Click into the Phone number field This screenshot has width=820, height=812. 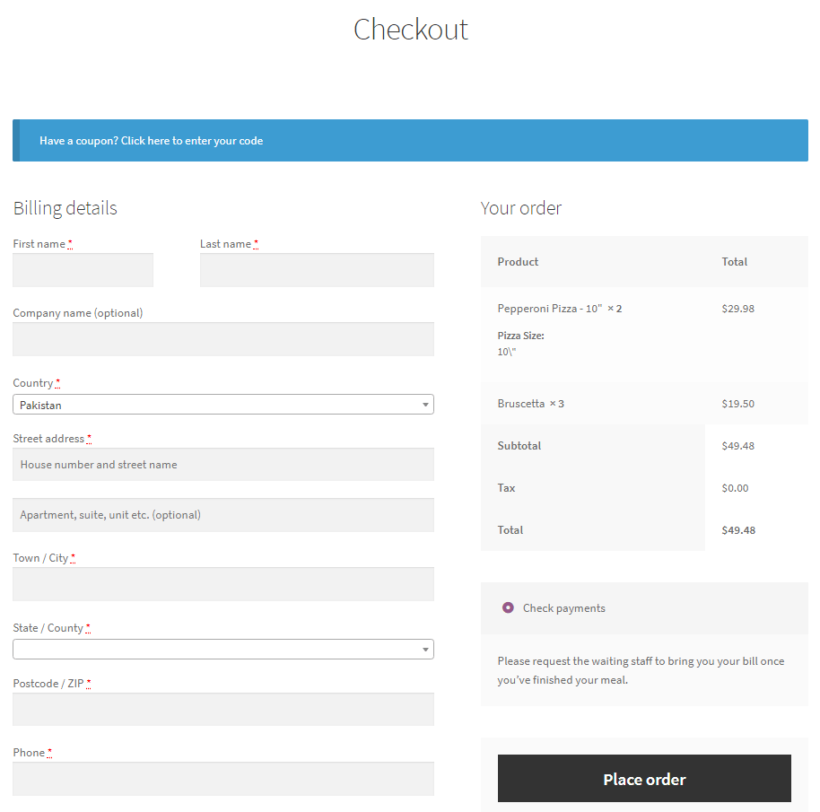pos(222,778)
